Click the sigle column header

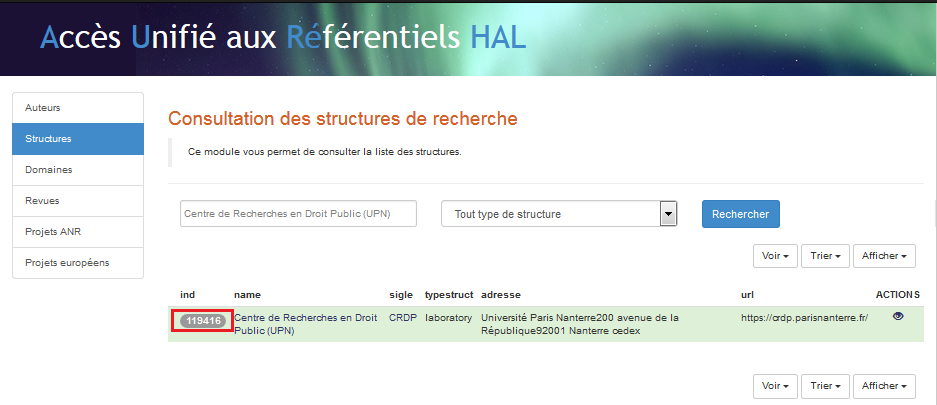[x=401, y=294]
